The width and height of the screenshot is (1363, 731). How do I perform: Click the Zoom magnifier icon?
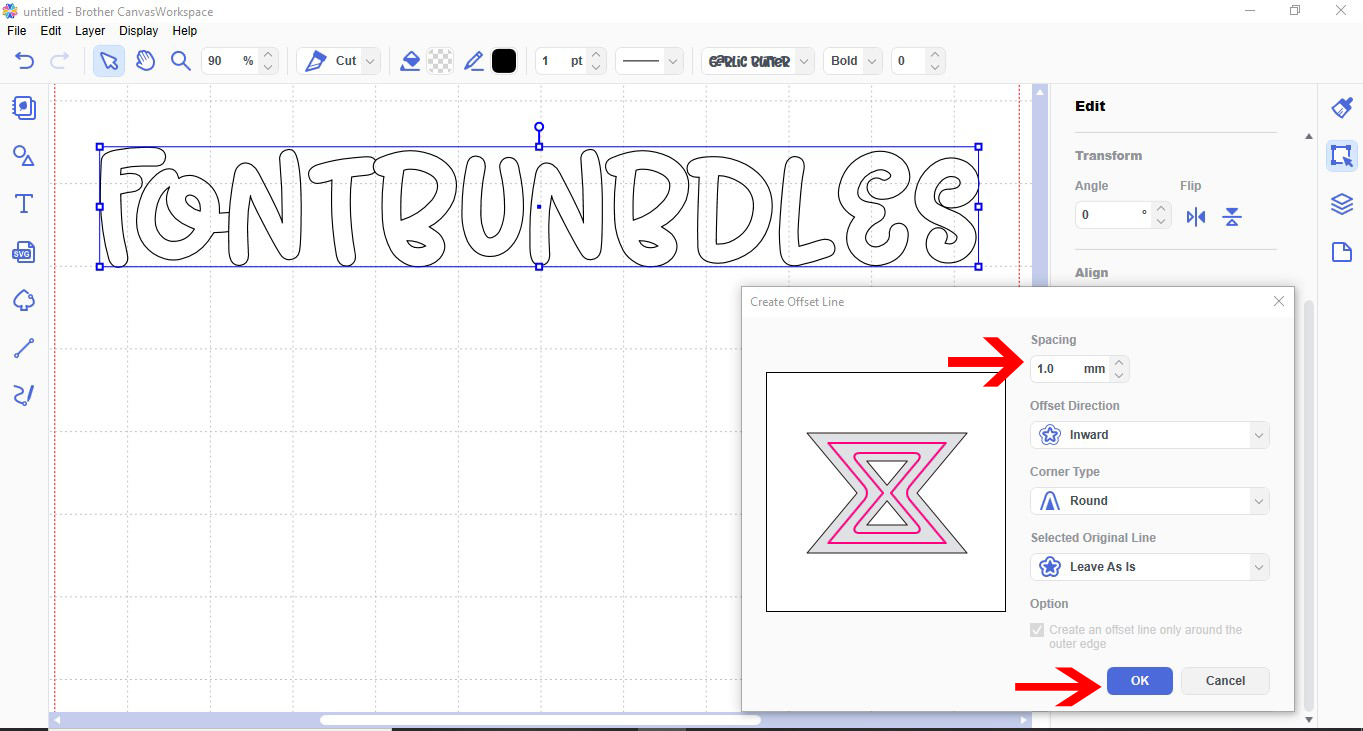[x=181, y=61]
